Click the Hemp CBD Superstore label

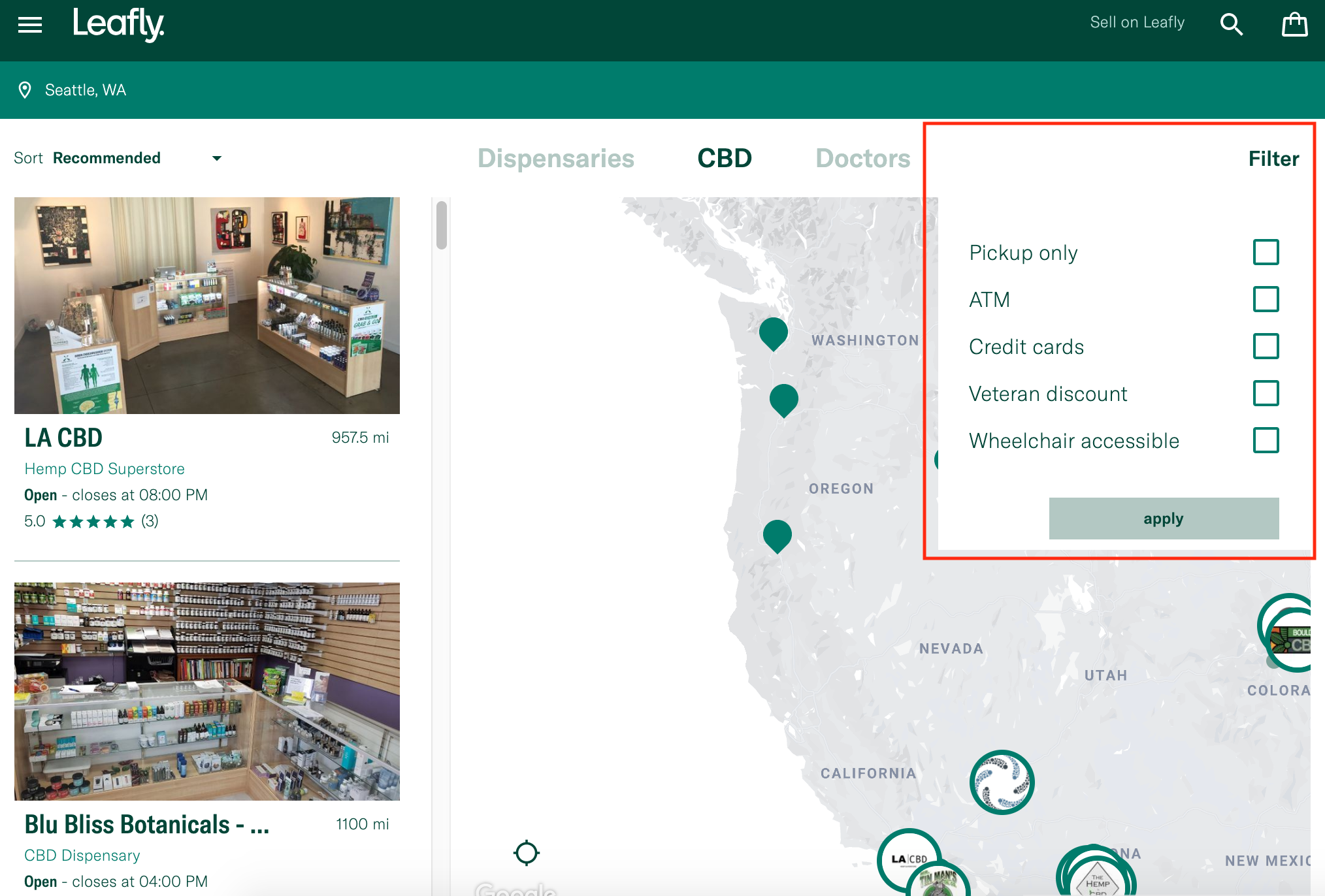click(x=105, y=469)
